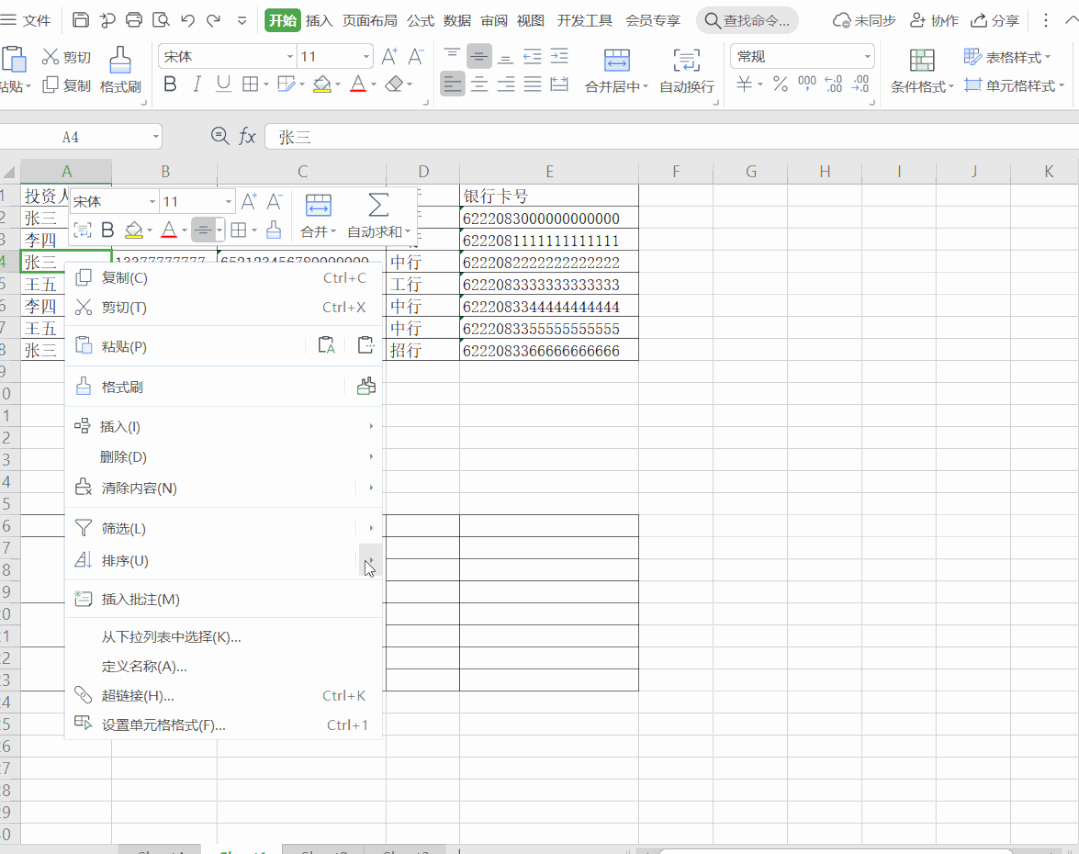
Task: Toggle Bold in the mini toolbar
Action: 107,230
